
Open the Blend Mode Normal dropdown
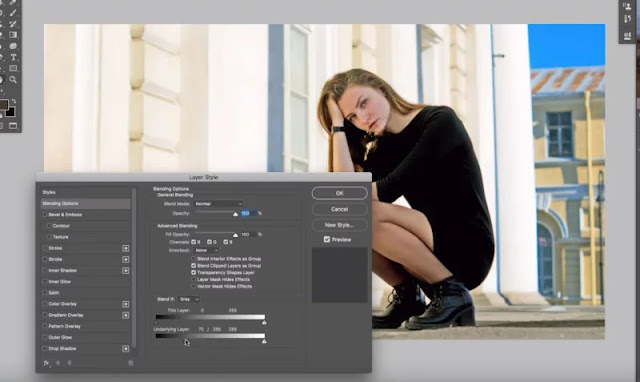(218, 204)
